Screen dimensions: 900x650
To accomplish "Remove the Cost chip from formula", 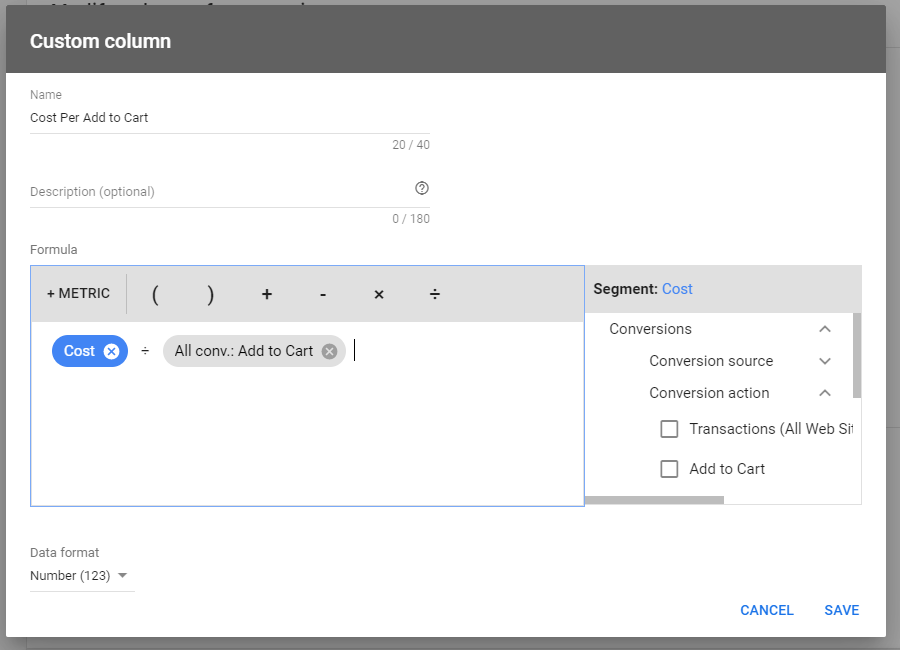I will (x=111, y=351).
